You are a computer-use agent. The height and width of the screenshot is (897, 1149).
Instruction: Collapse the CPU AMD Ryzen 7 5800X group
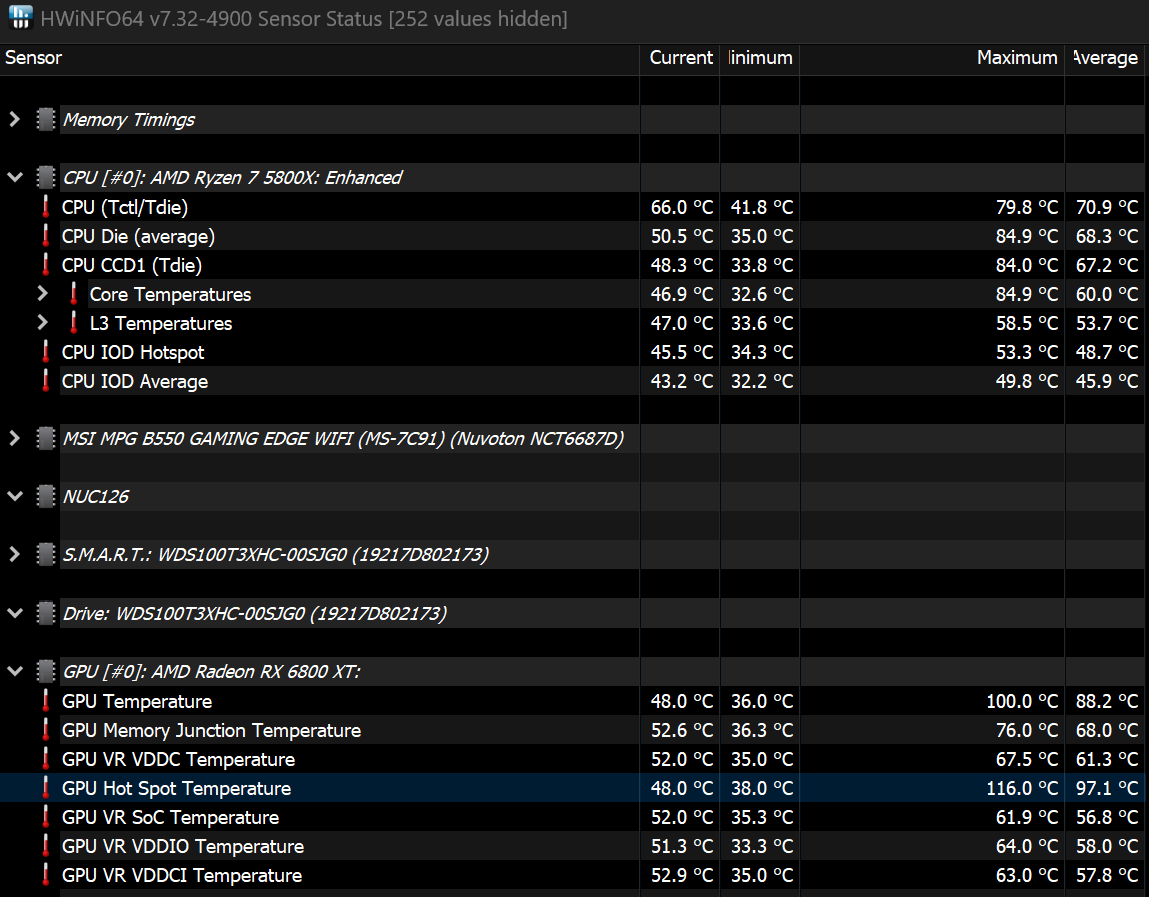[15, 177]
